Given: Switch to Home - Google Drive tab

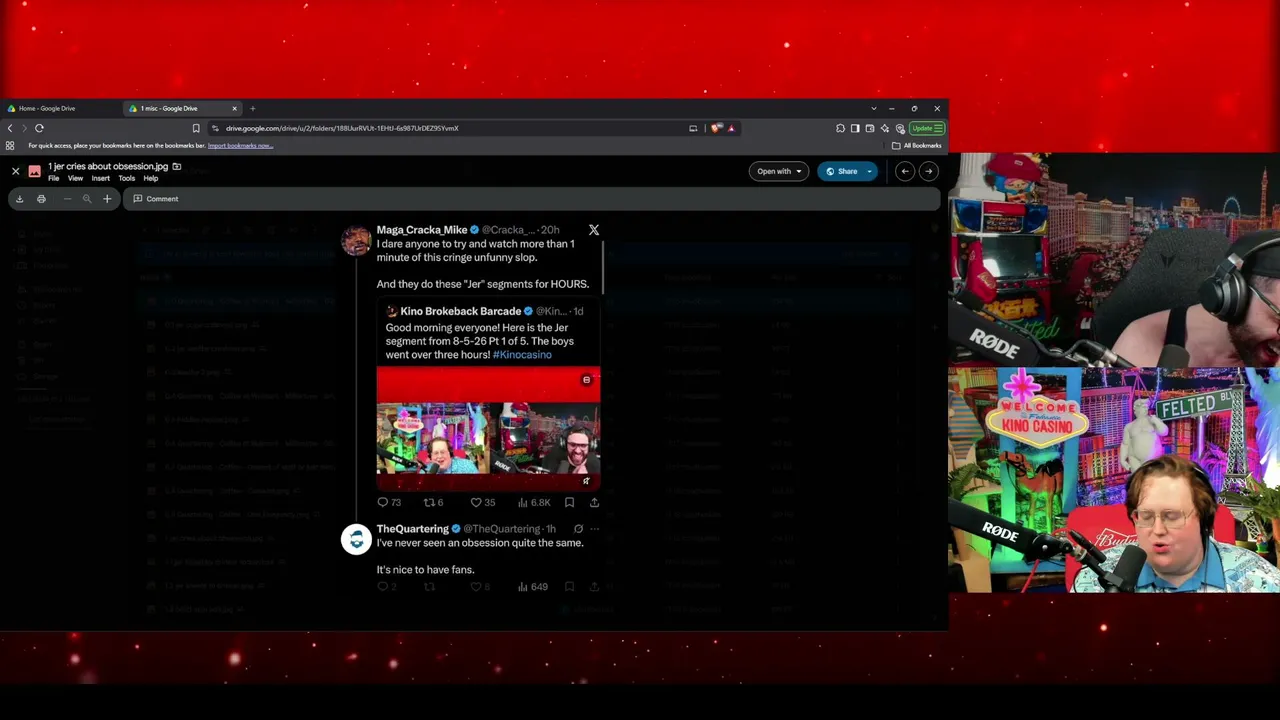Looking at the screenshot, I should coord(47,108).
